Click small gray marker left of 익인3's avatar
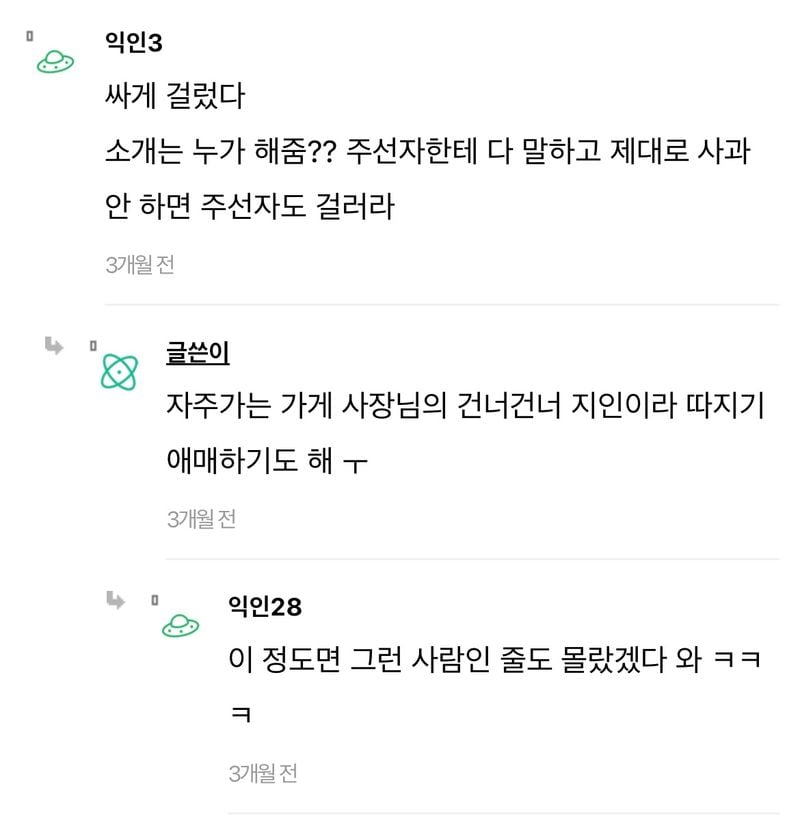The image size is (800, 816). pos(30,37)
